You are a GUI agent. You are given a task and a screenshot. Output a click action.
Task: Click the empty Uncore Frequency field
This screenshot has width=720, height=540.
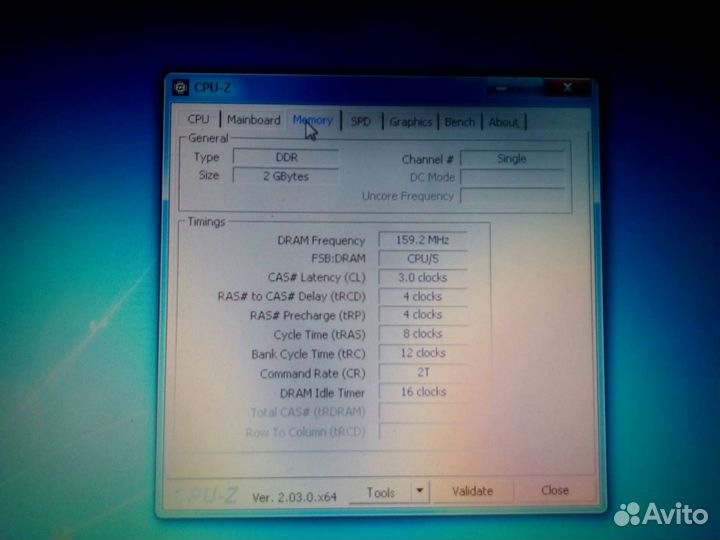tap(512, 196)
